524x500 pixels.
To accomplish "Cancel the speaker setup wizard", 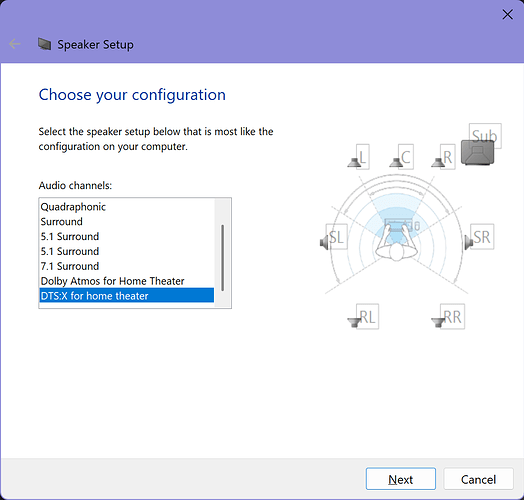I will click(478, 479).
